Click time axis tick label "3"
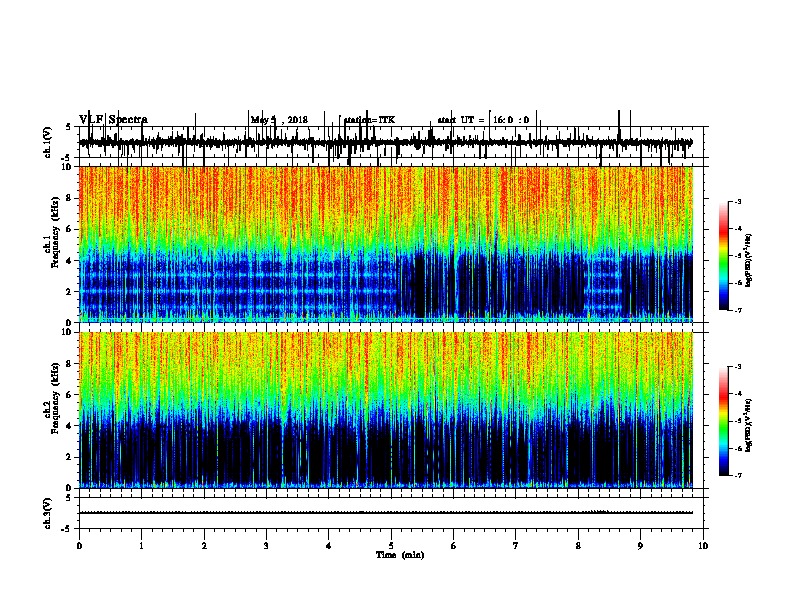792x612 pixels. (x=266, y=546)
